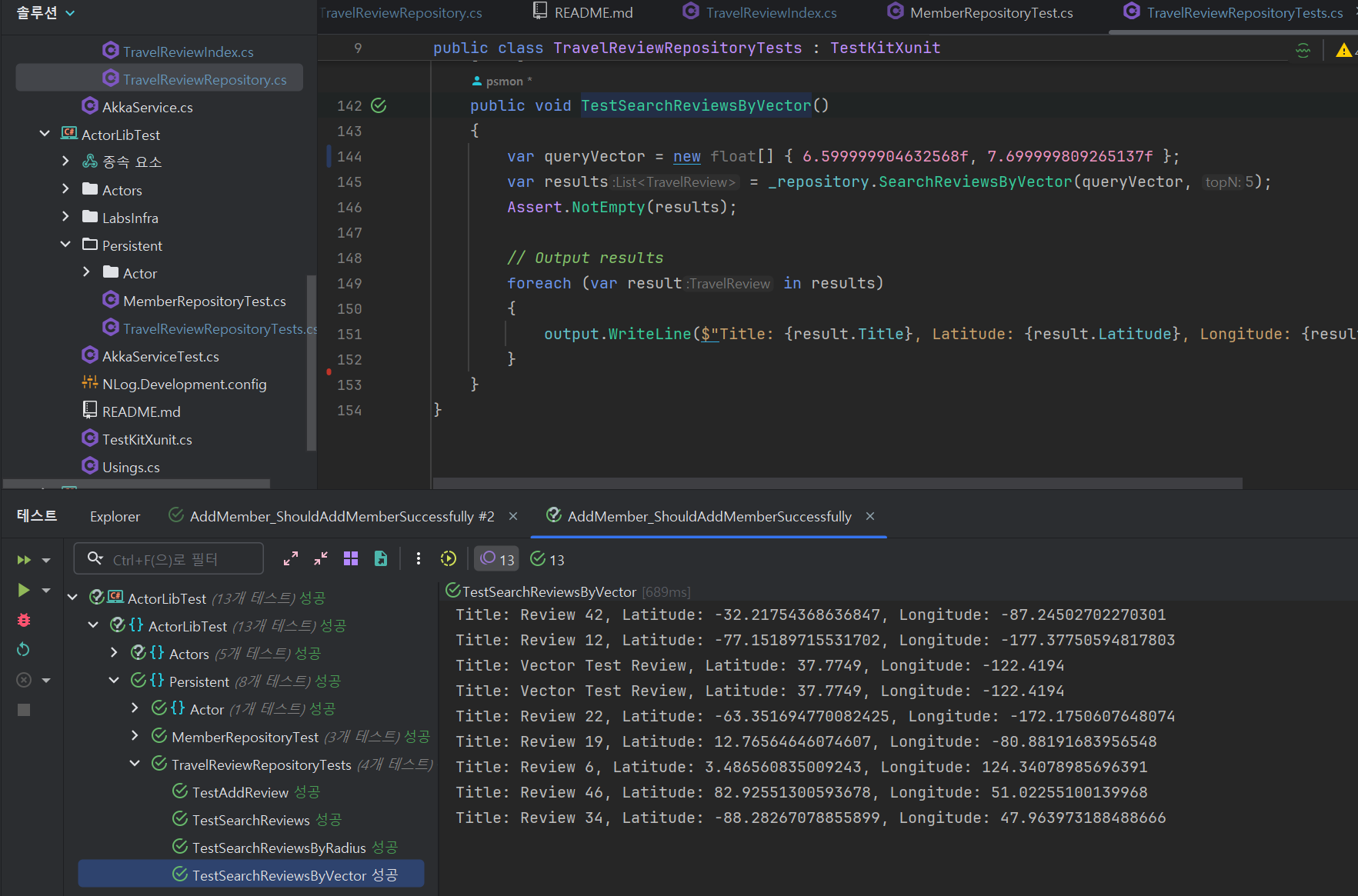Click the Export test results icon

(381, 559)
